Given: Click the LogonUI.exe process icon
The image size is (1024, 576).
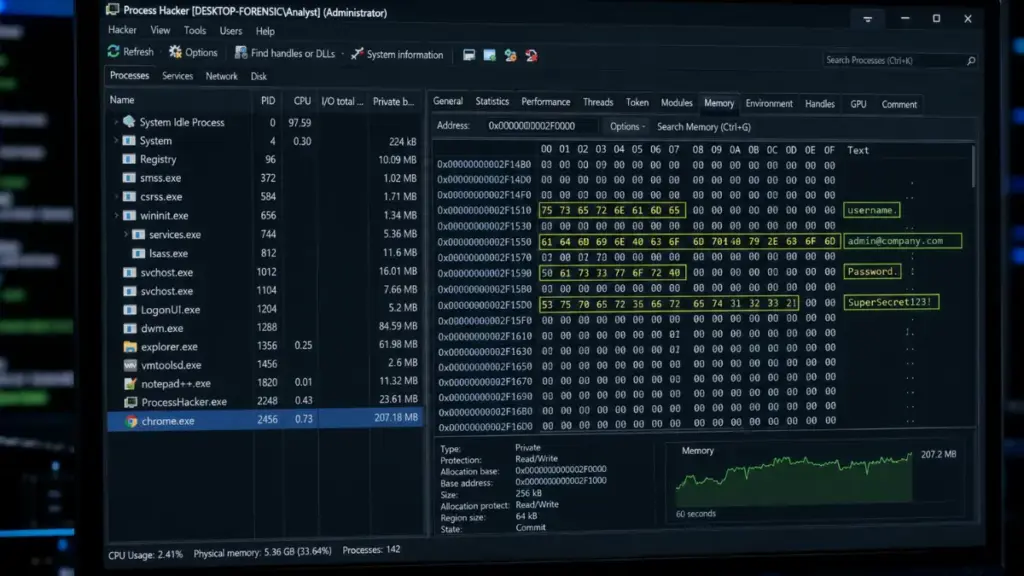Looking at the screenshot, I should point(130,310).
